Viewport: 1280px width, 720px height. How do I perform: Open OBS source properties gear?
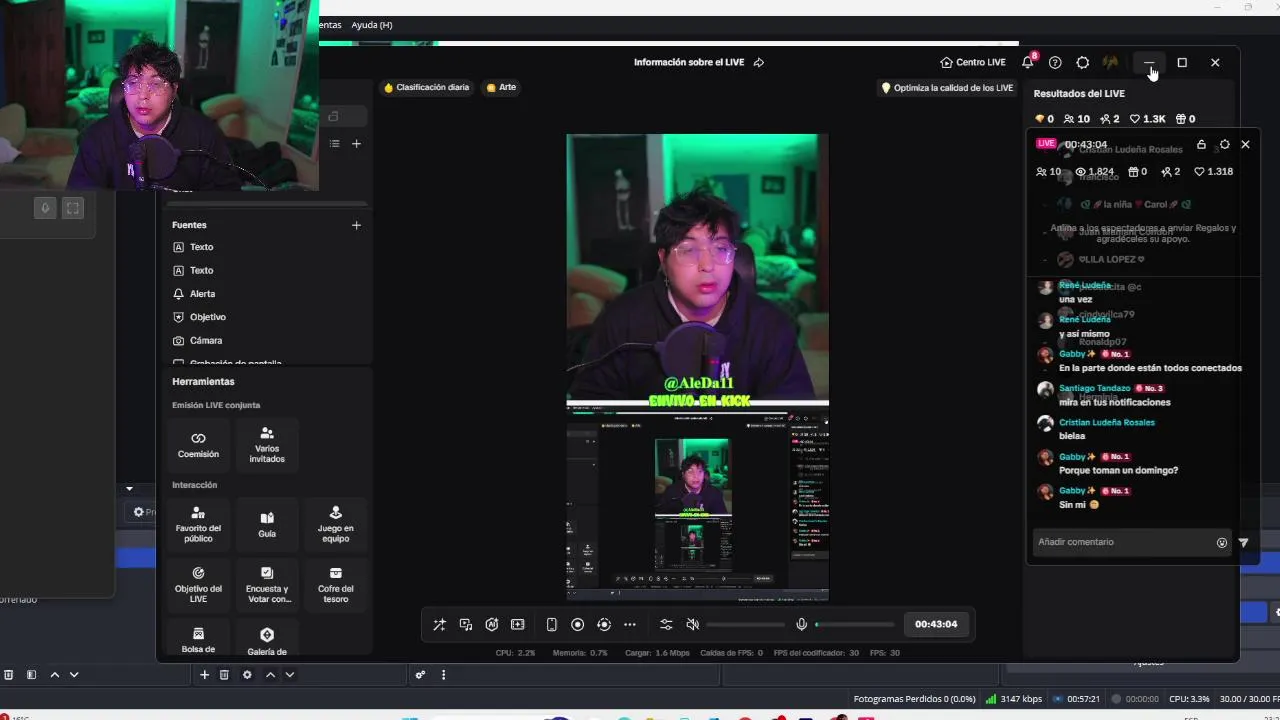click(247, 675)
